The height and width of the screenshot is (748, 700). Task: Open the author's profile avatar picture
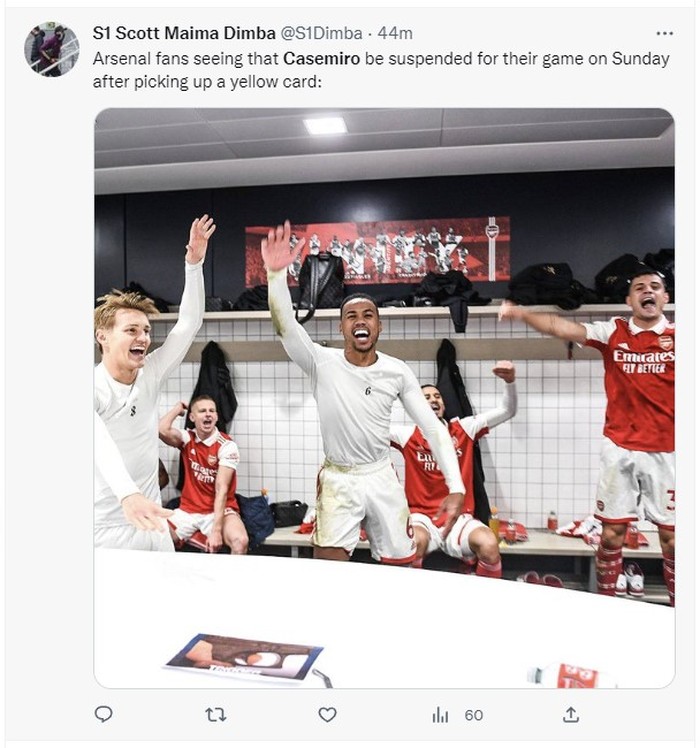point(52,49)
